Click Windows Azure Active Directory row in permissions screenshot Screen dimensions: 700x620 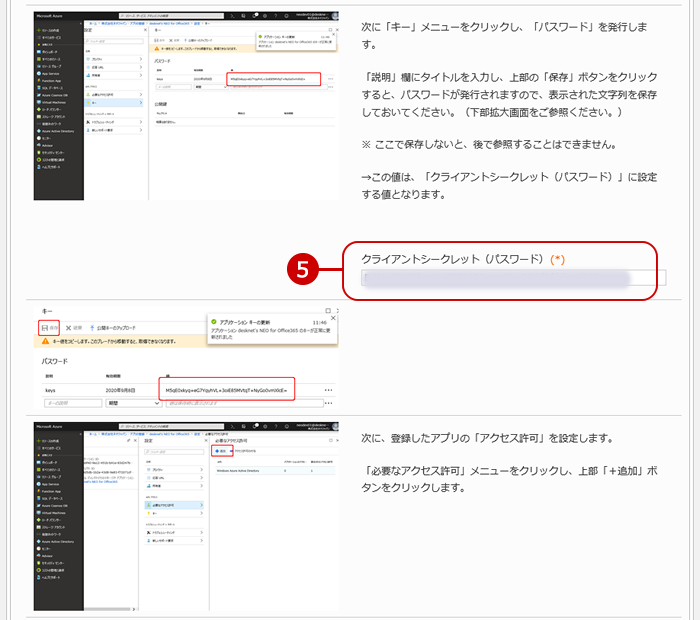[275, 470]
